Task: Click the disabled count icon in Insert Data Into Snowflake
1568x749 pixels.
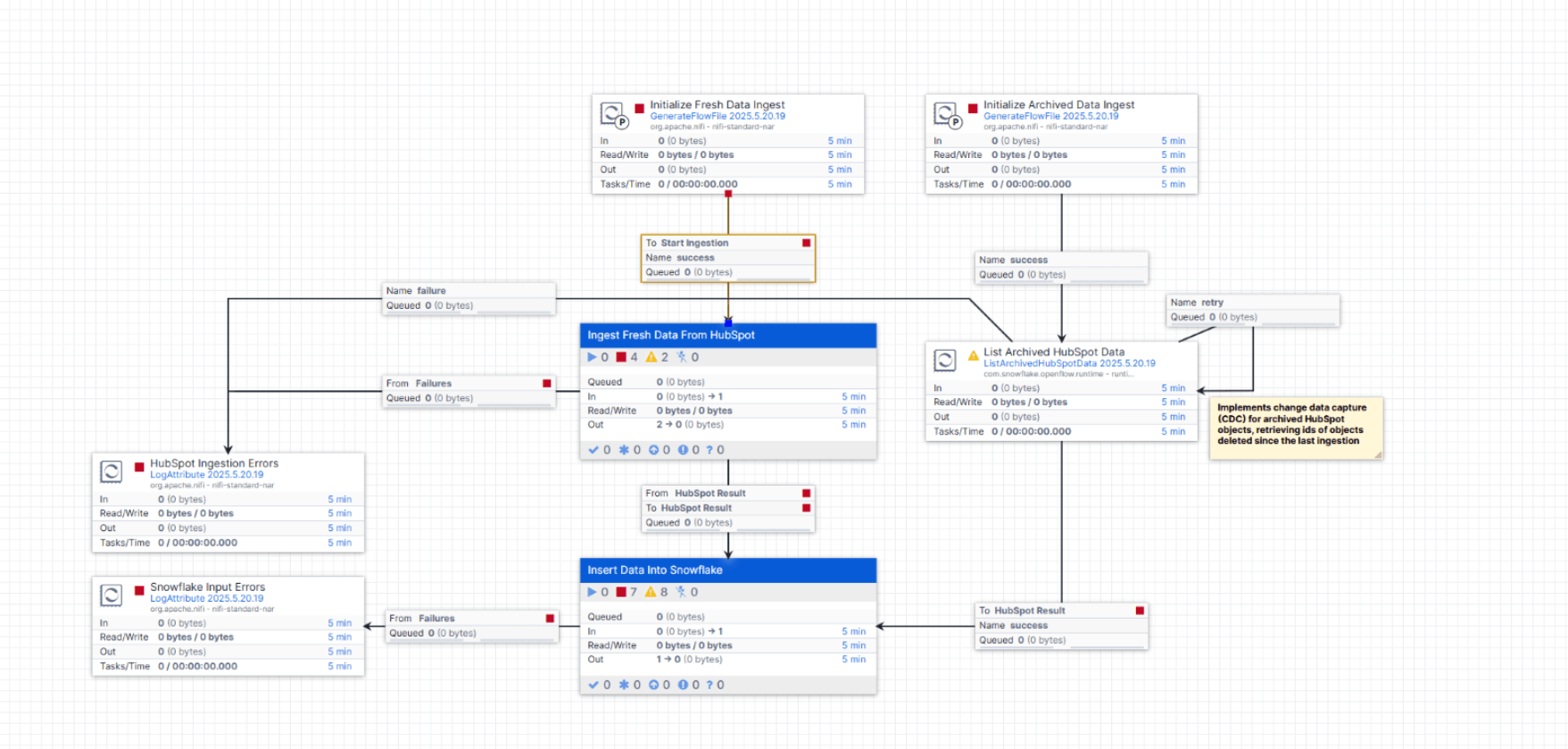Action: [x=681, y=592]
